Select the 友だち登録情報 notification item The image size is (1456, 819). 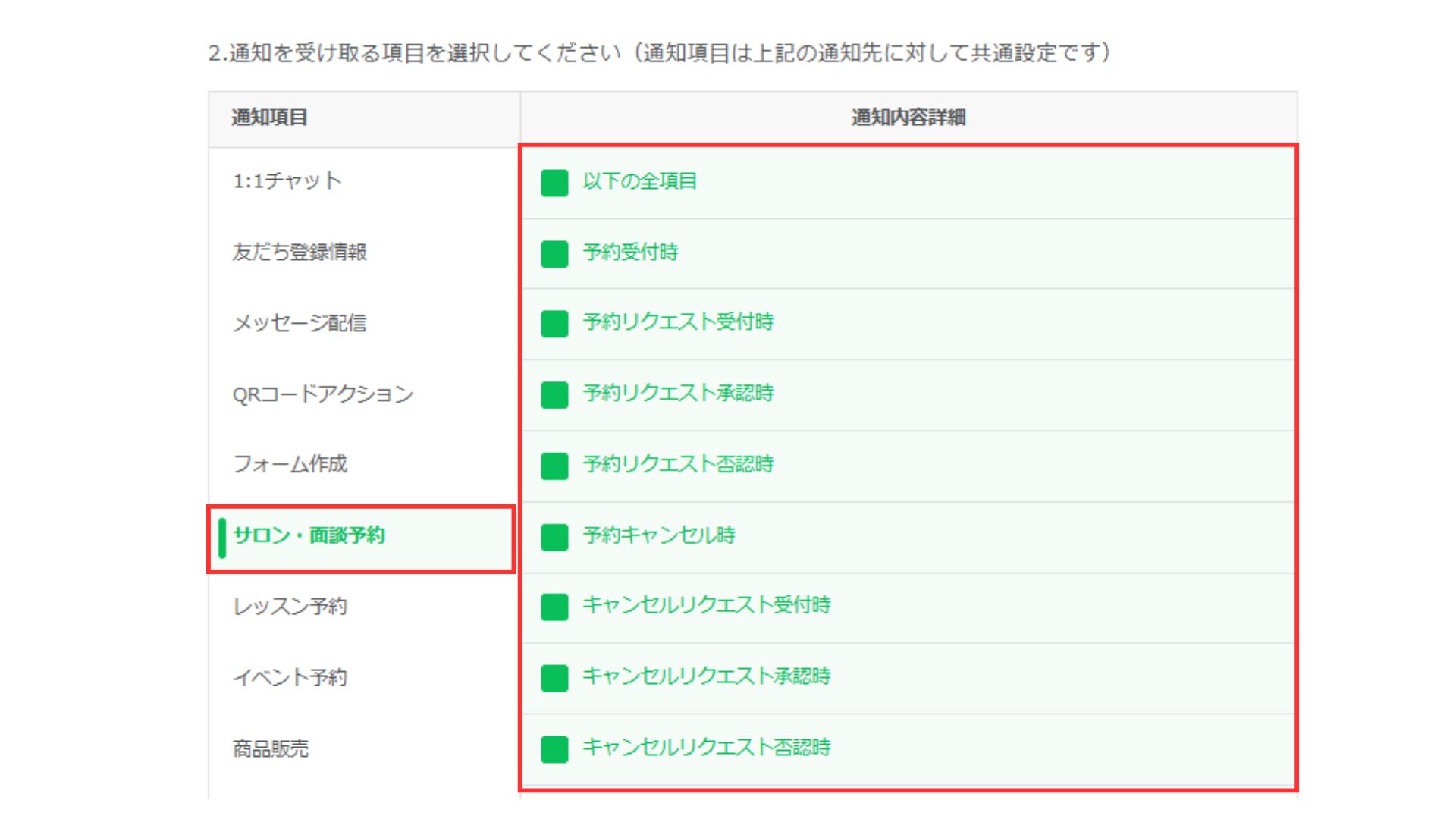point(300,252)
